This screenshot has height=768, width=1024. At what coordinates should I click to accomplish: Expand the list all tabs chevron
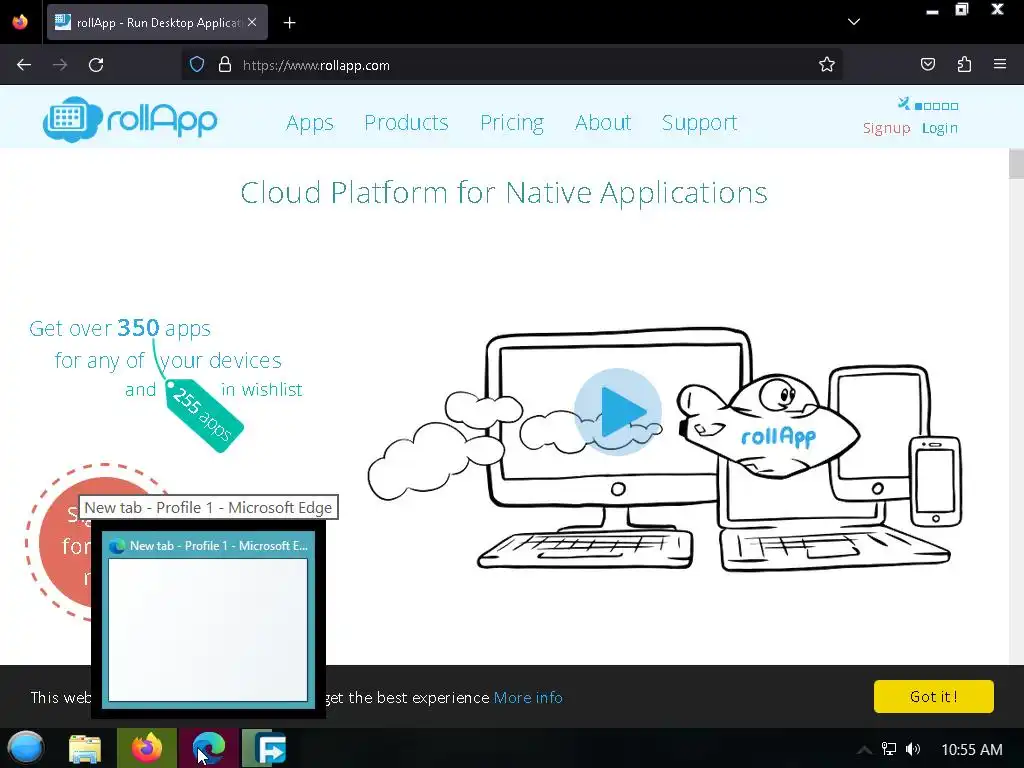tap(854, 22)
